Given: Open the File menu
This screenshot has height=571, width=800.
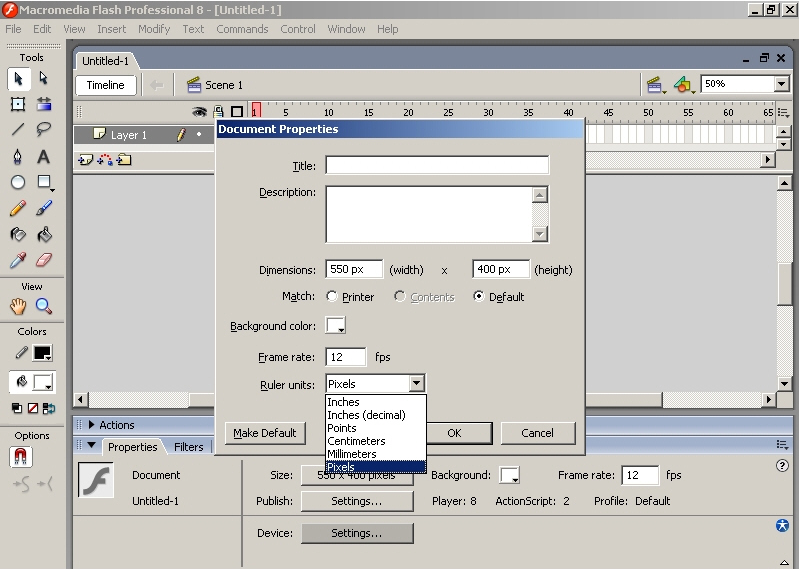Looking at the screenshot, I should (x=13, y=29).
